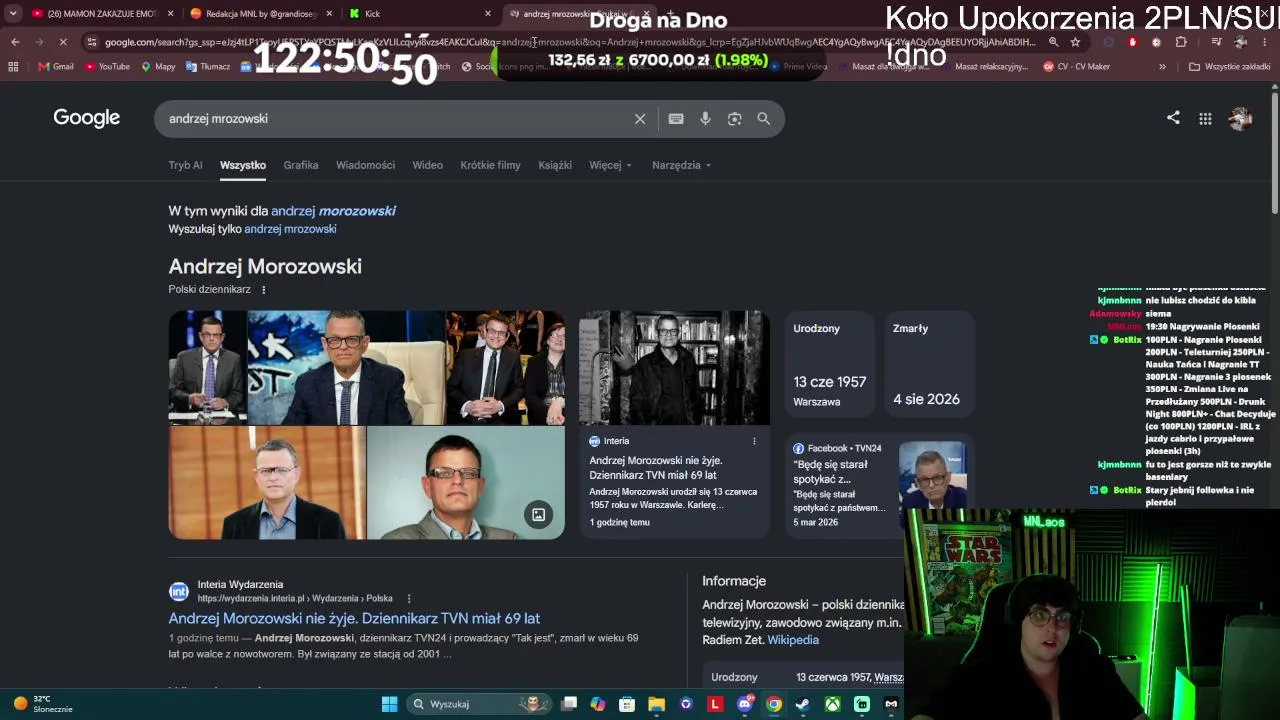Image resolution: width=1280 pixels, height=720 pixels.
Task: Open the Gmail bookmark
Action: (56, 67)
